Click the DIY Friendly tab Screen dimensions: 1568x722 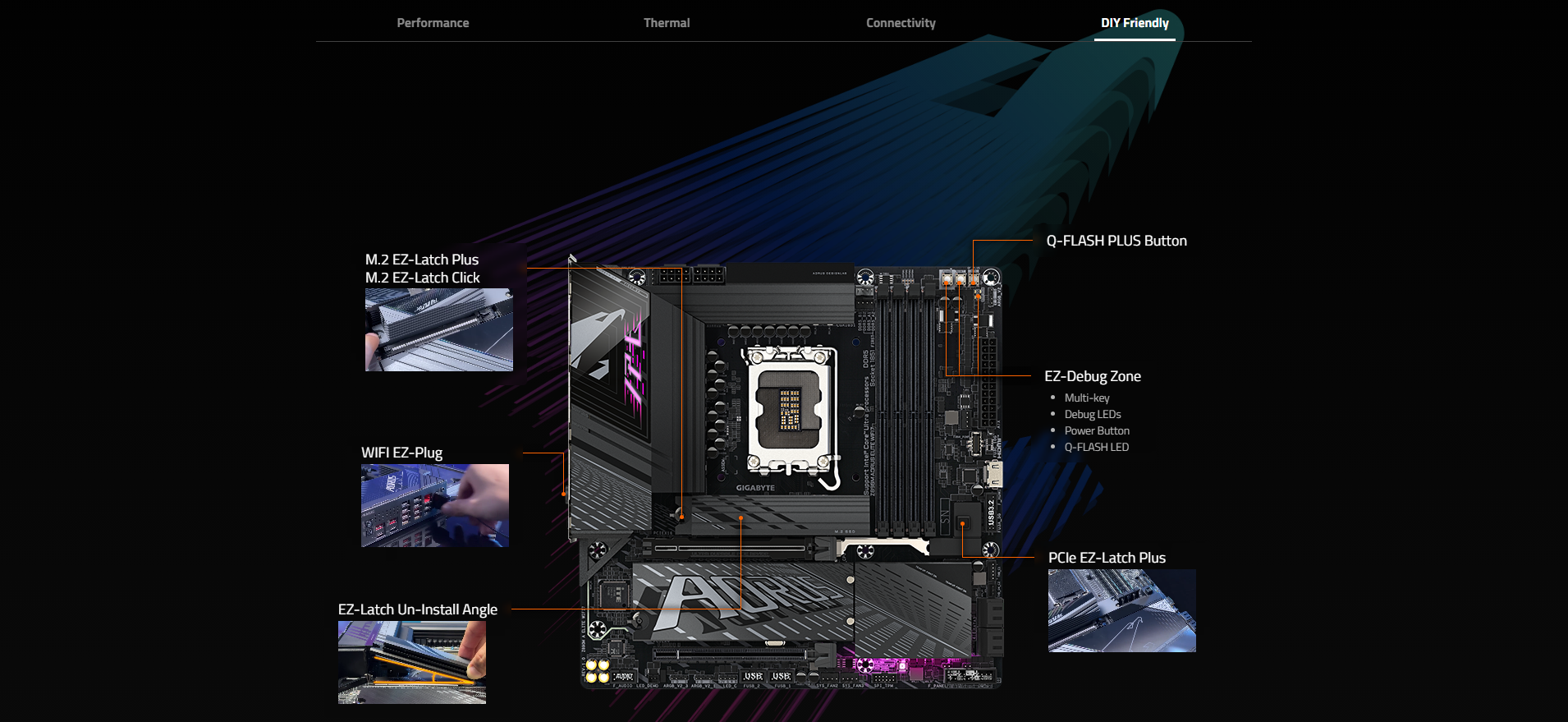click(1135, 23)
